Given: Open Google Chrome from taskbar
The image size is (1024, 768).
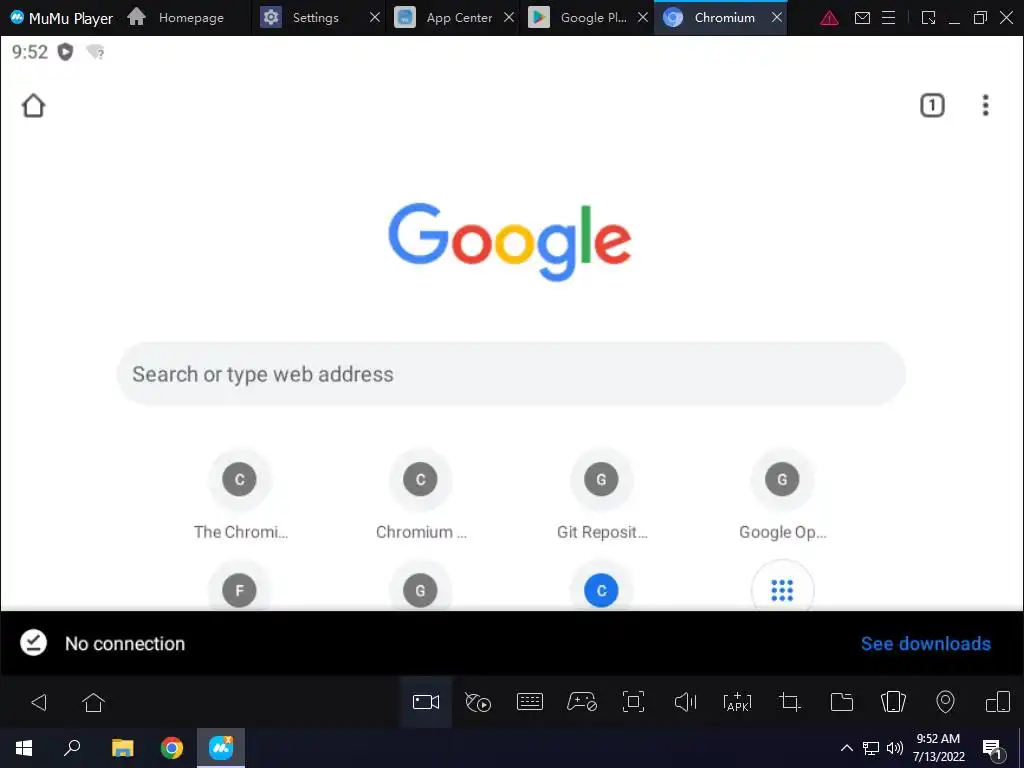Looking at the screenshot, I should click(172, 748).
